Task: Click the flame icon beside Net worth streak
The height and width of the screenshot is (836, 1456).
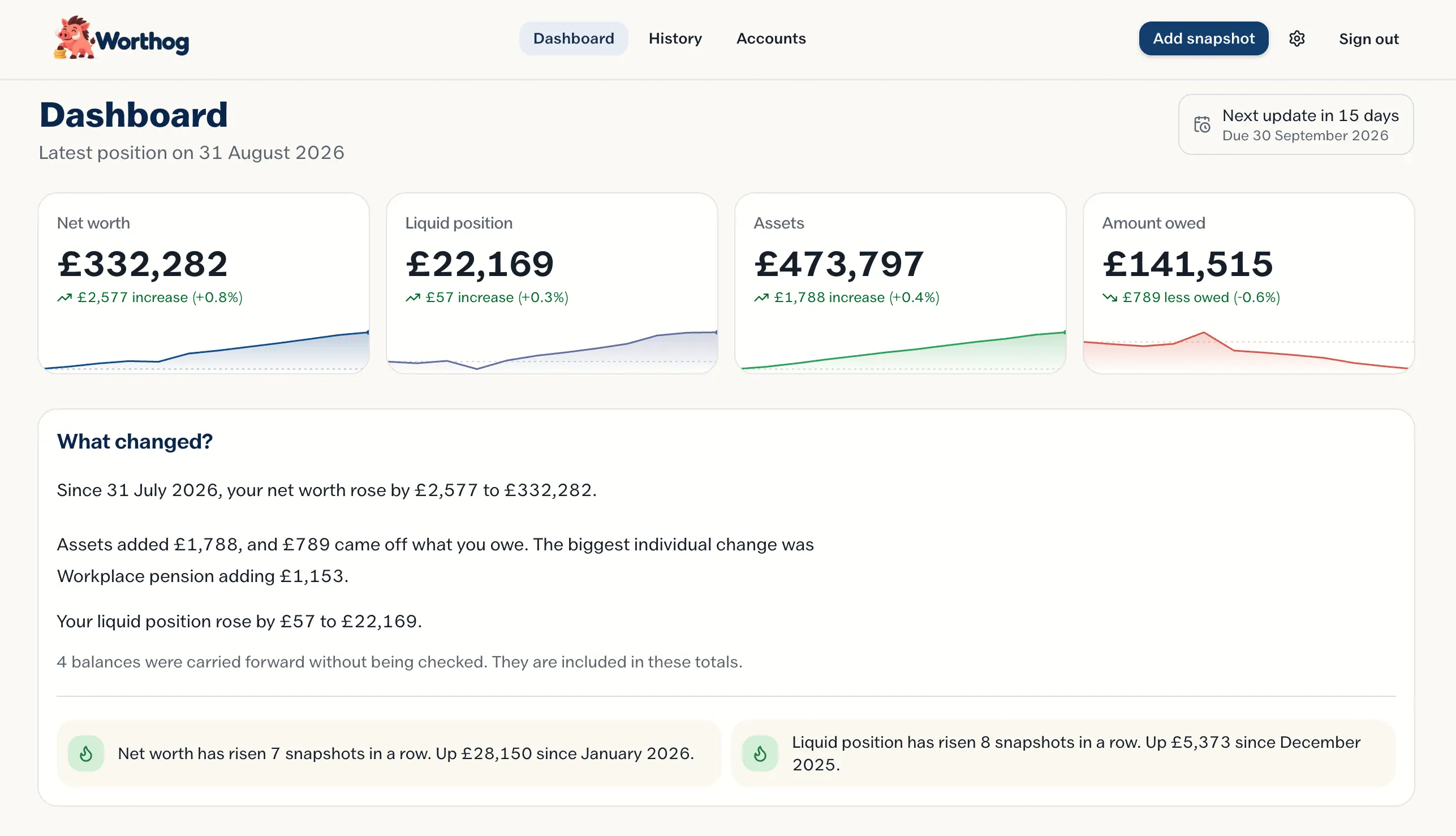Action: click(86, 753)
